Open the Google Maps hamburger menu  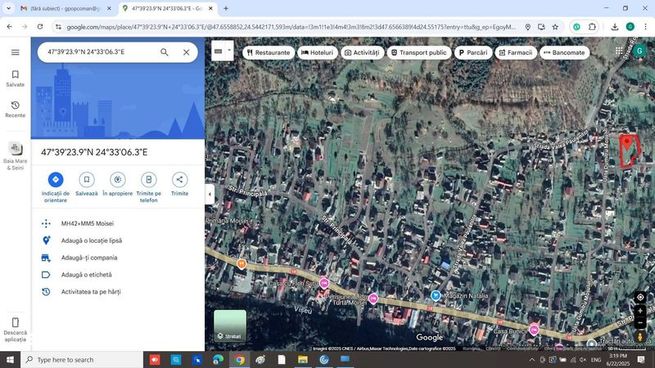[x=15, y=52]
